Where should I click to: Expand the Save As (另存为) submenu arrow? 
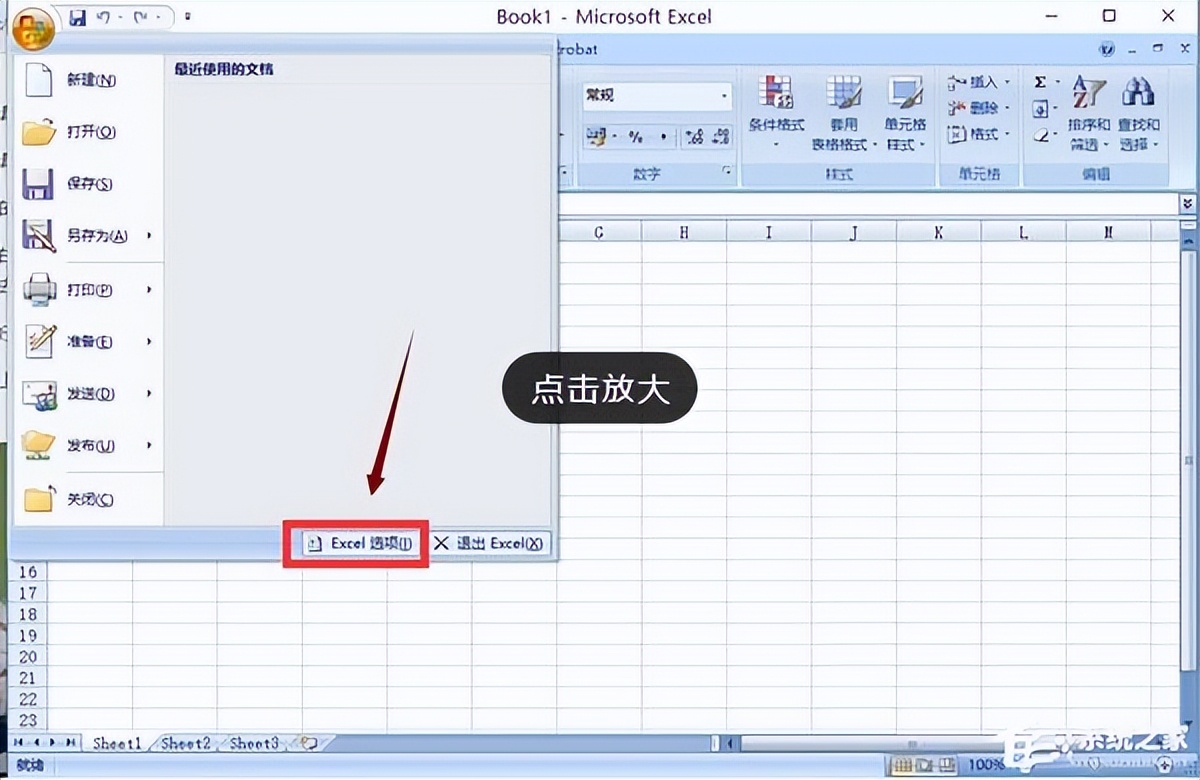(149, 236)
